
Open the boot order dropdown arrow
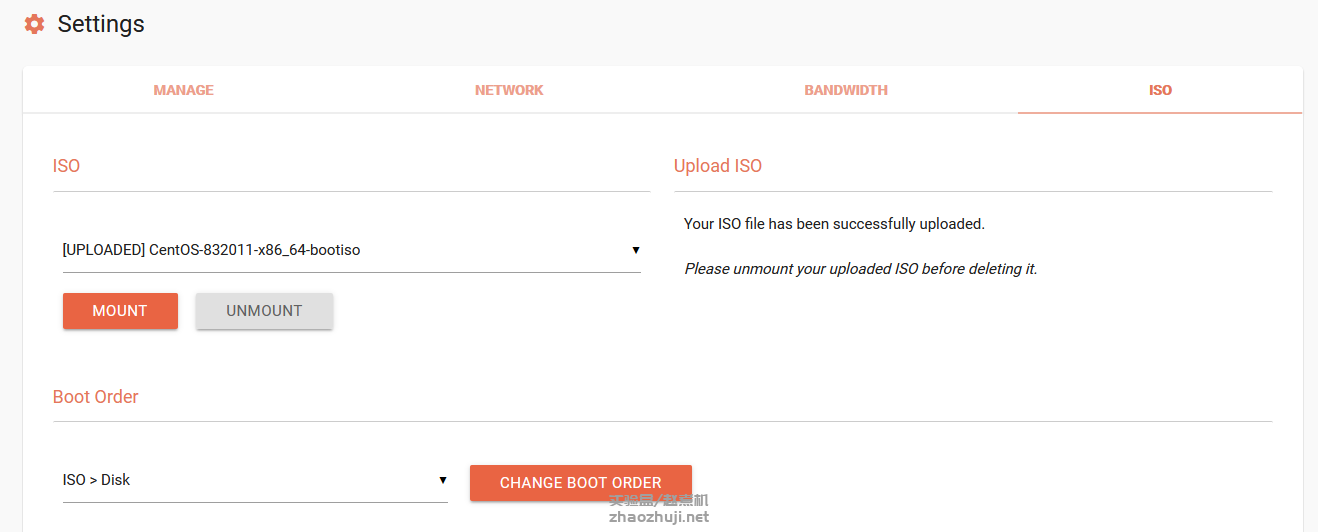tap(443, 480)
